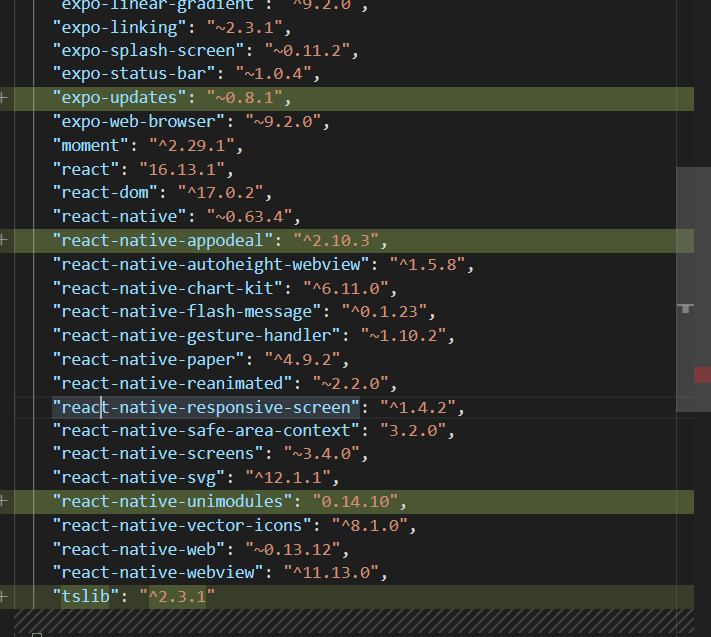The height and width of the screenshot is (637, 711).
Task: Click the "react-native-reanimated" key
Action: [x=173, y=384]
